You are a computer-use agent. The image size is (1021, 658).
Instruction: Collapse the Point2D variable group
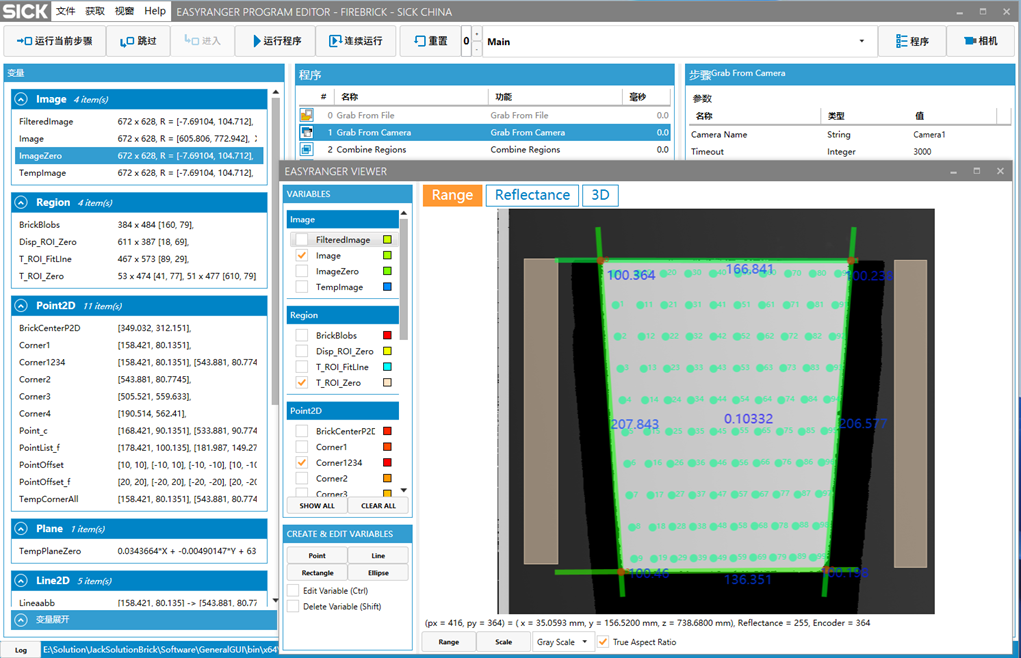[21, 305]
